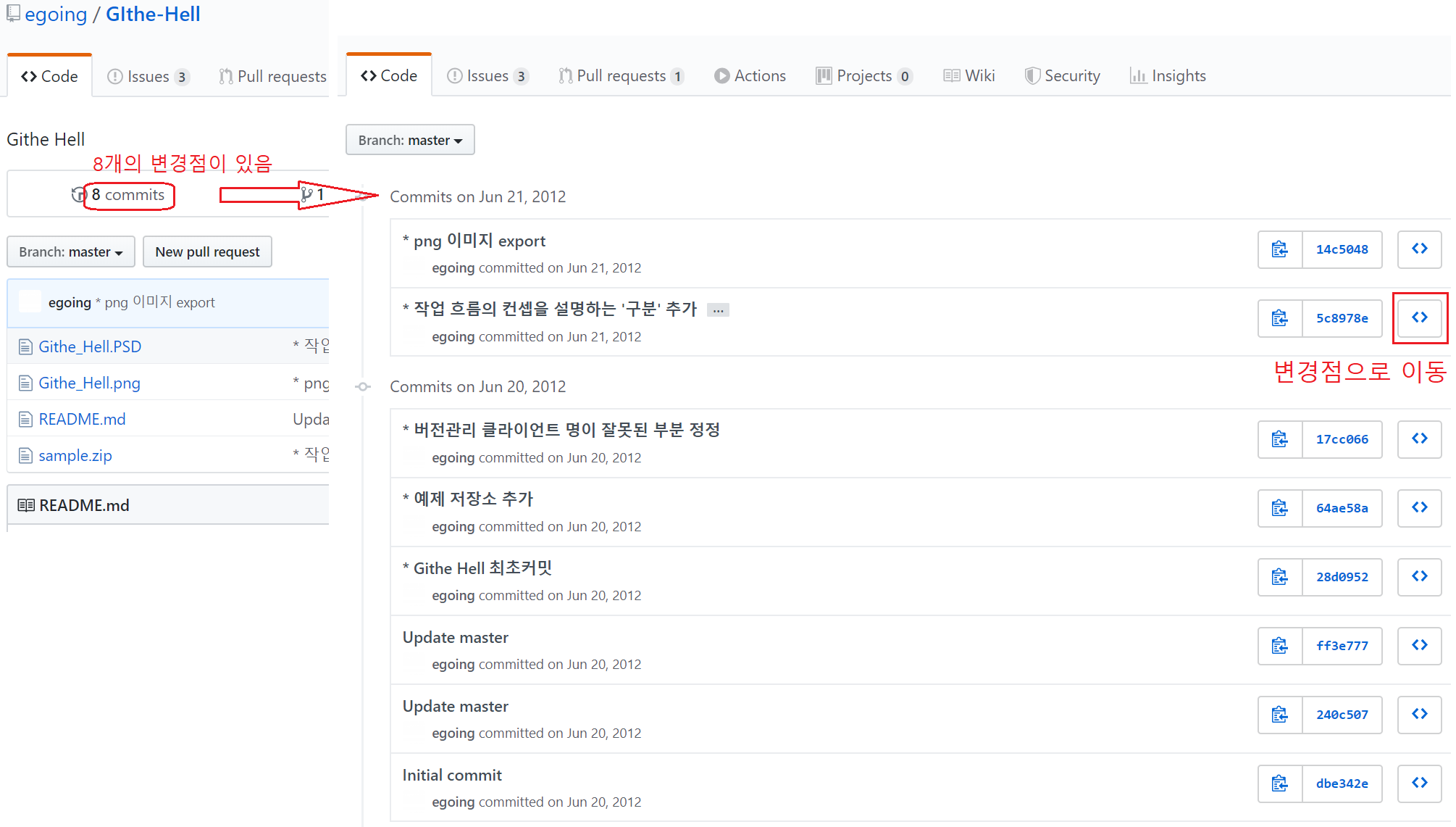This screenshot has height=827, width=1456.
Task: Copy full SHA for commit 17cc066
Action: pos(1279,439)
